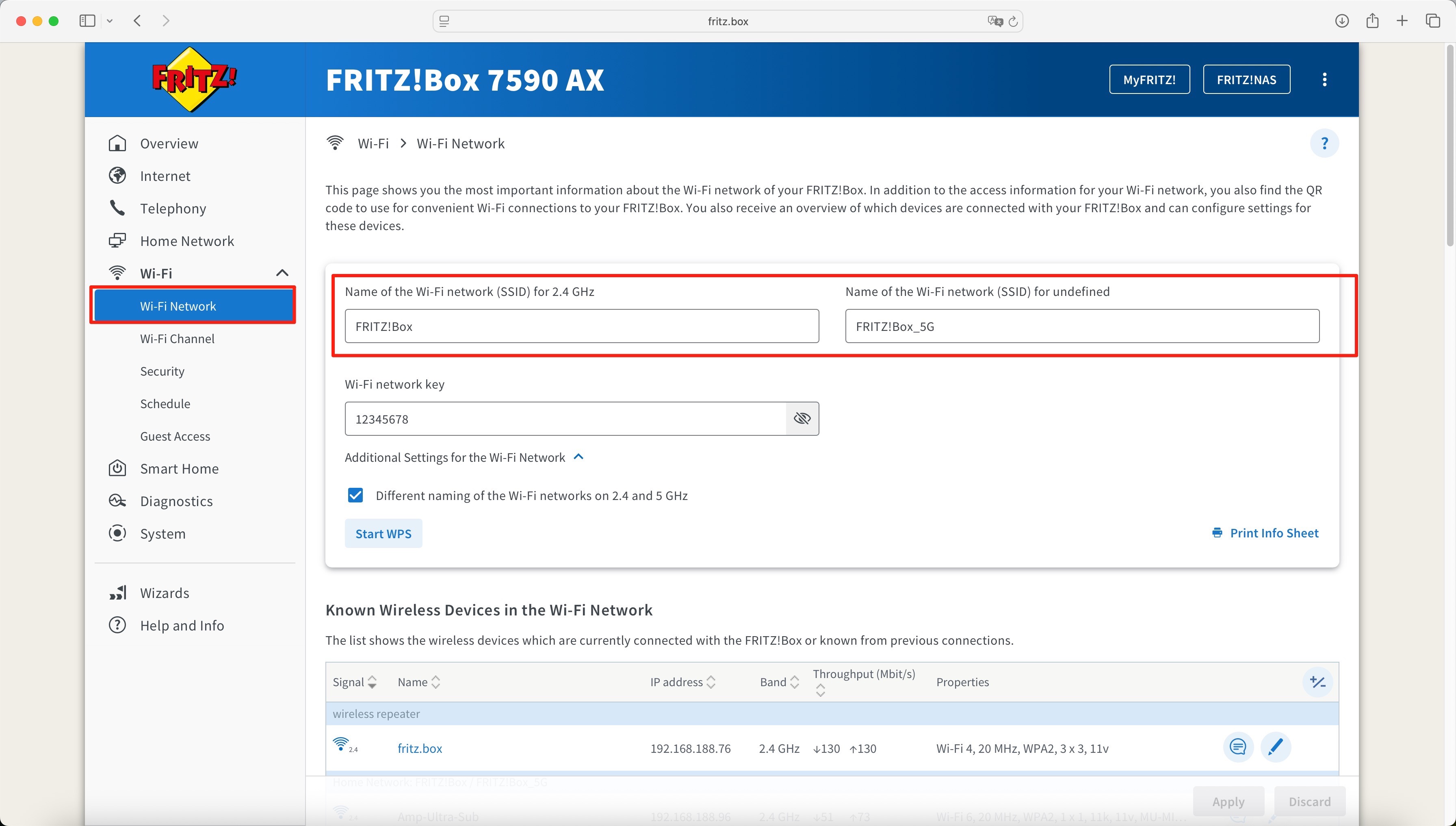Click the Discard button
1456x826 pixels.
point(1309,801)
